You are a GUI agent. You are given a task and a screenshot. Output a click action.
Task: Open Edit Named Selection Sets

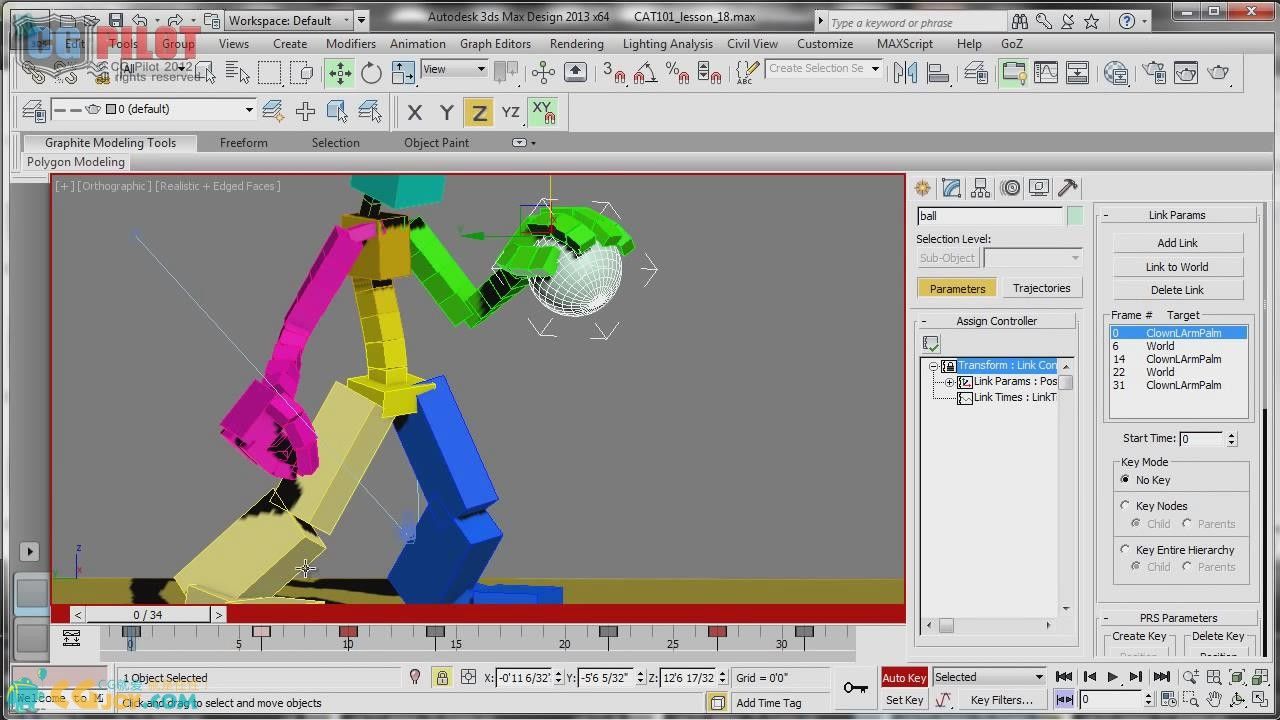coord(748,72)
